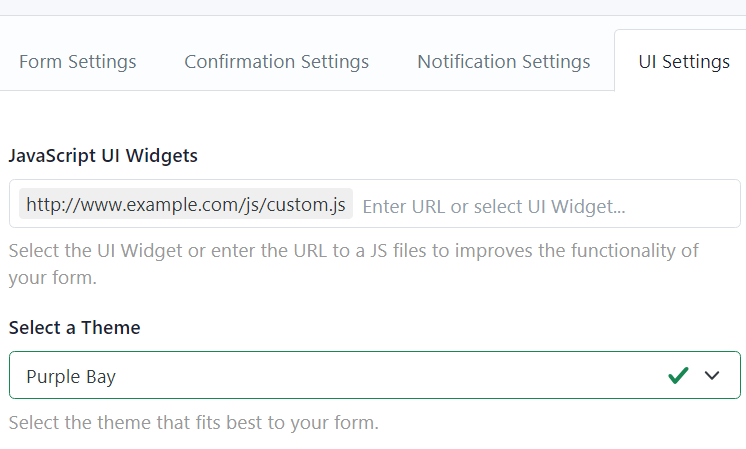This screenshot has width=746, height=449.
Task: Click the JavaScript UI Widgets label
Action: coord(103,155)
